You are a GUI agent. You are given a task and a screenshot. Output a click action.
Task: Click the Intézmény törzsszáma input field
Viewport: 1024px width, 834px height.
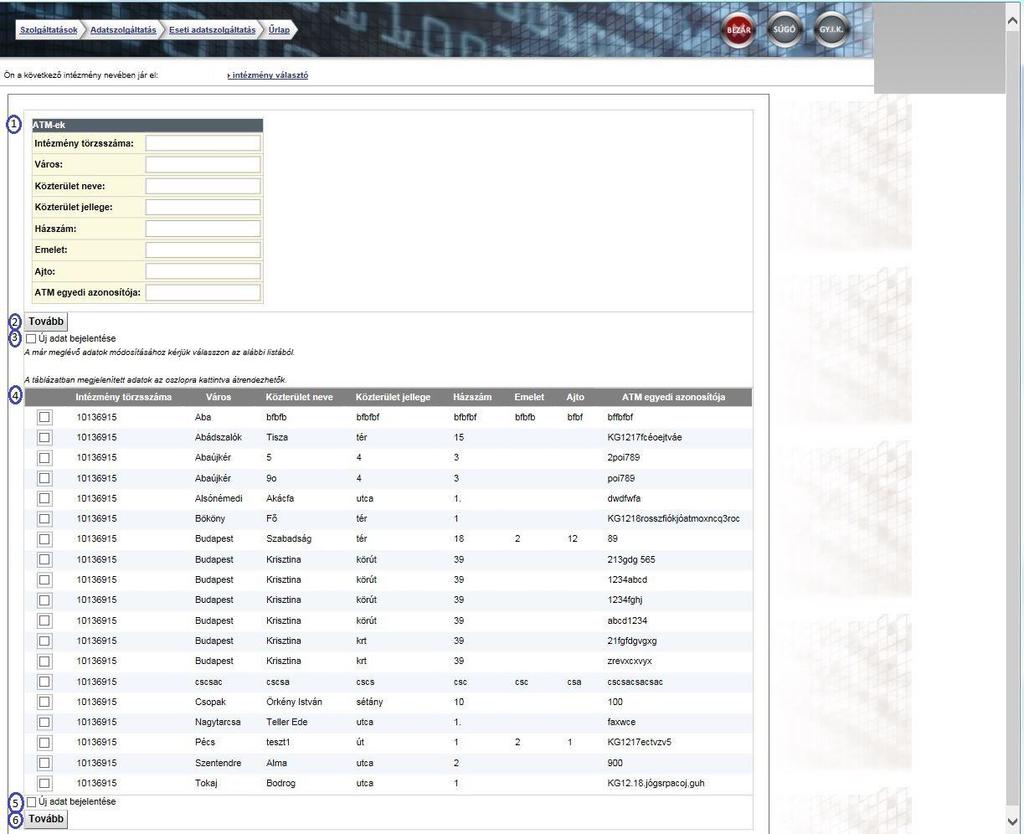coord(203,143)
